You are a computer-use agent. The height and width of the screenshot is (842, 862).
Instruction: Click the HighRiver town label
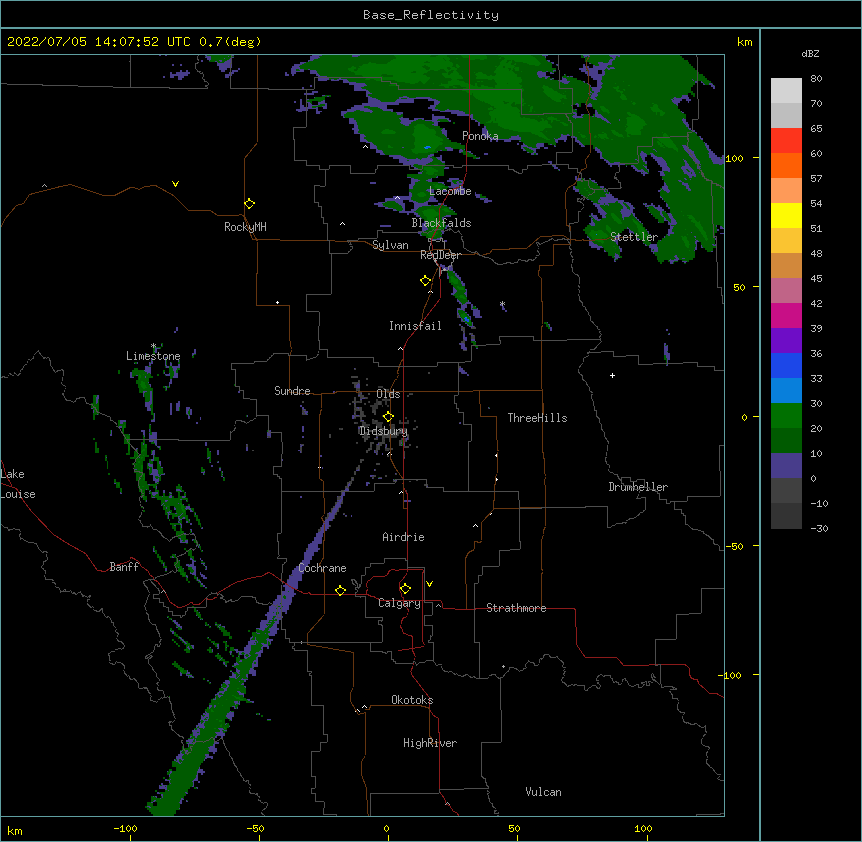tap(430, 743)
